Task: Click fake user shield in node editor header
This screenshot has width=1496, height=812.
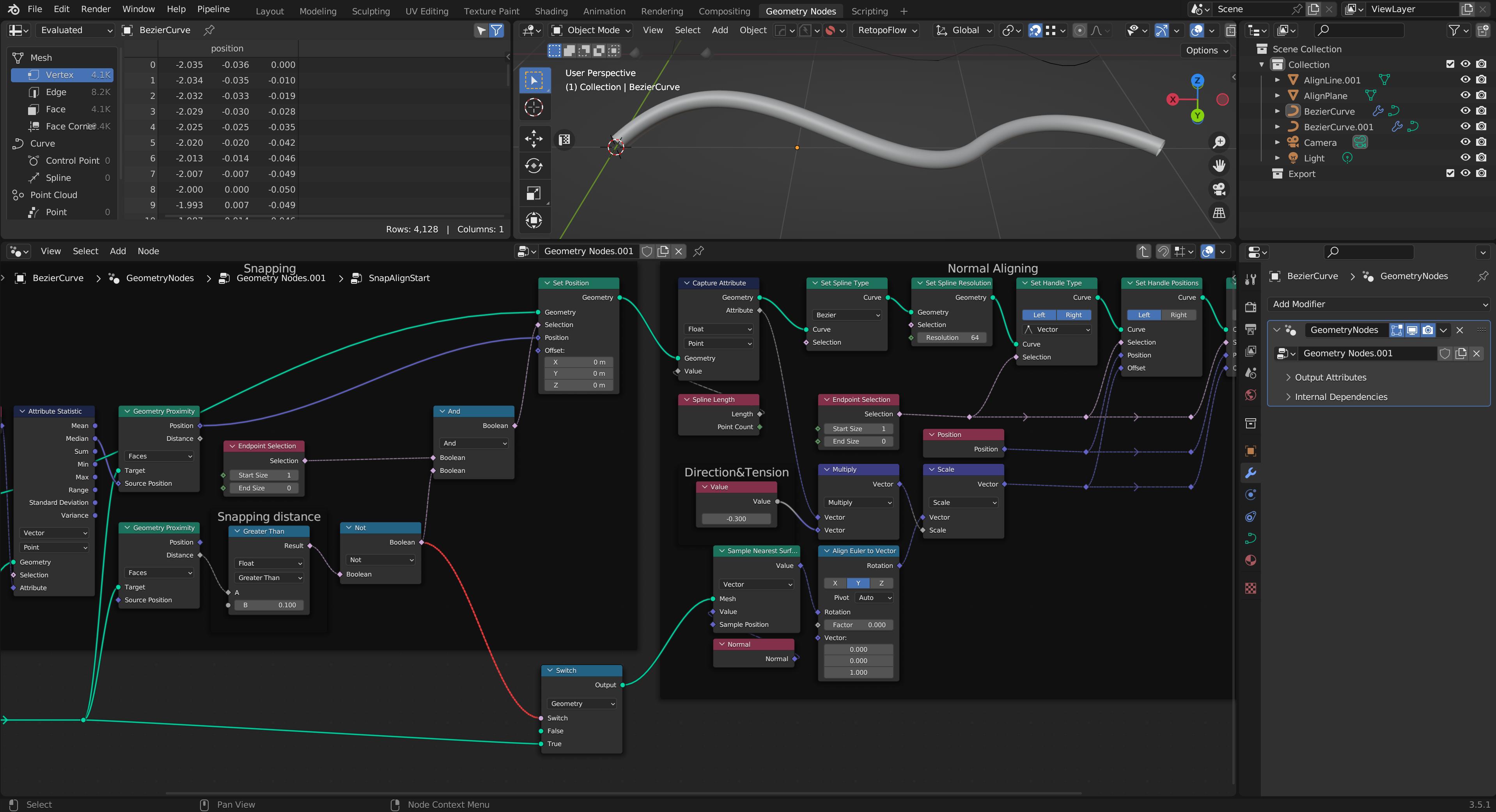Action: [647, 251]
